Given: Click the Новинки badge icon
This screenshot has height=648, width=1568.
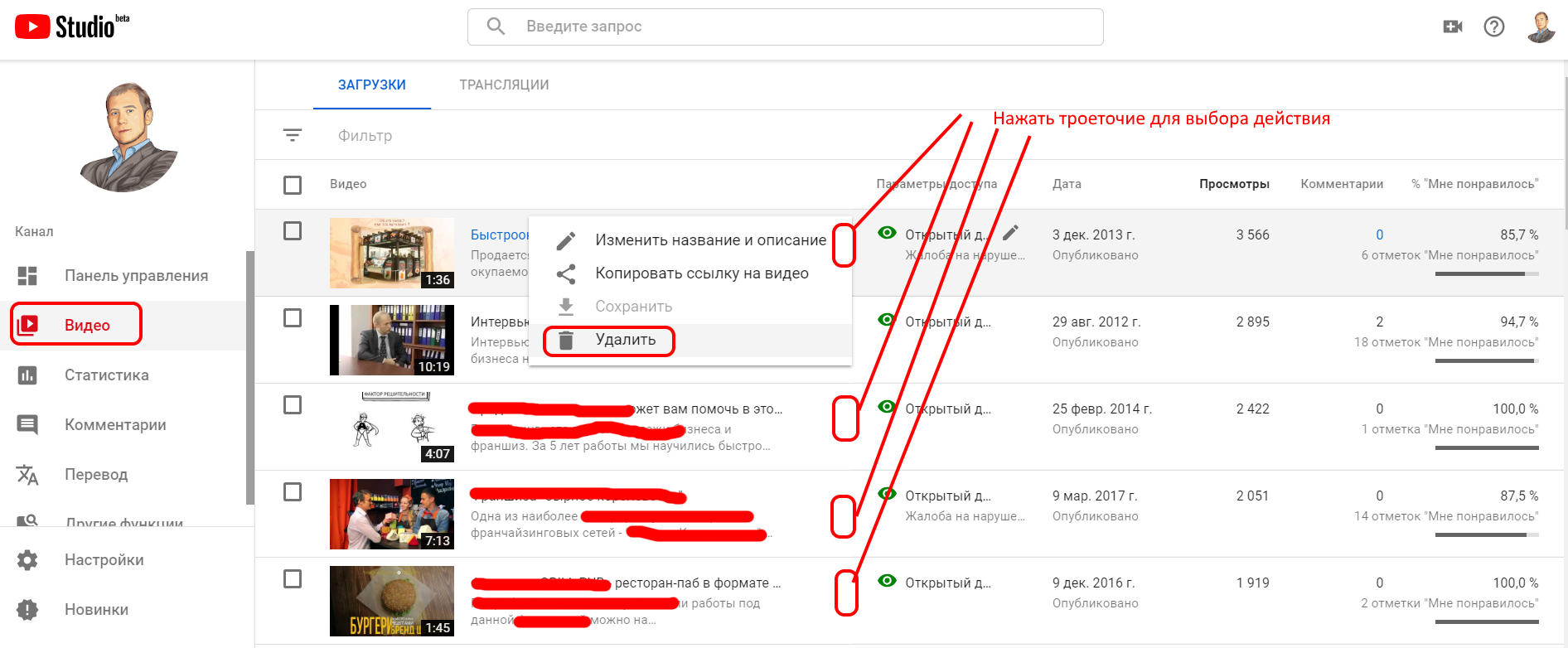Looking at the screenshot, I should coord(27,610).
